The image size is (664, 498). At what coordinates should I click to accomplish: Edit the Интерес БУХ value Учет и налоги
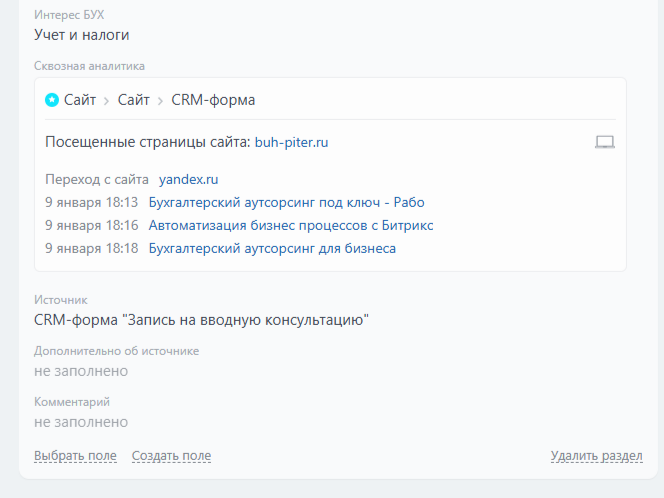click(x=82, y=35)
